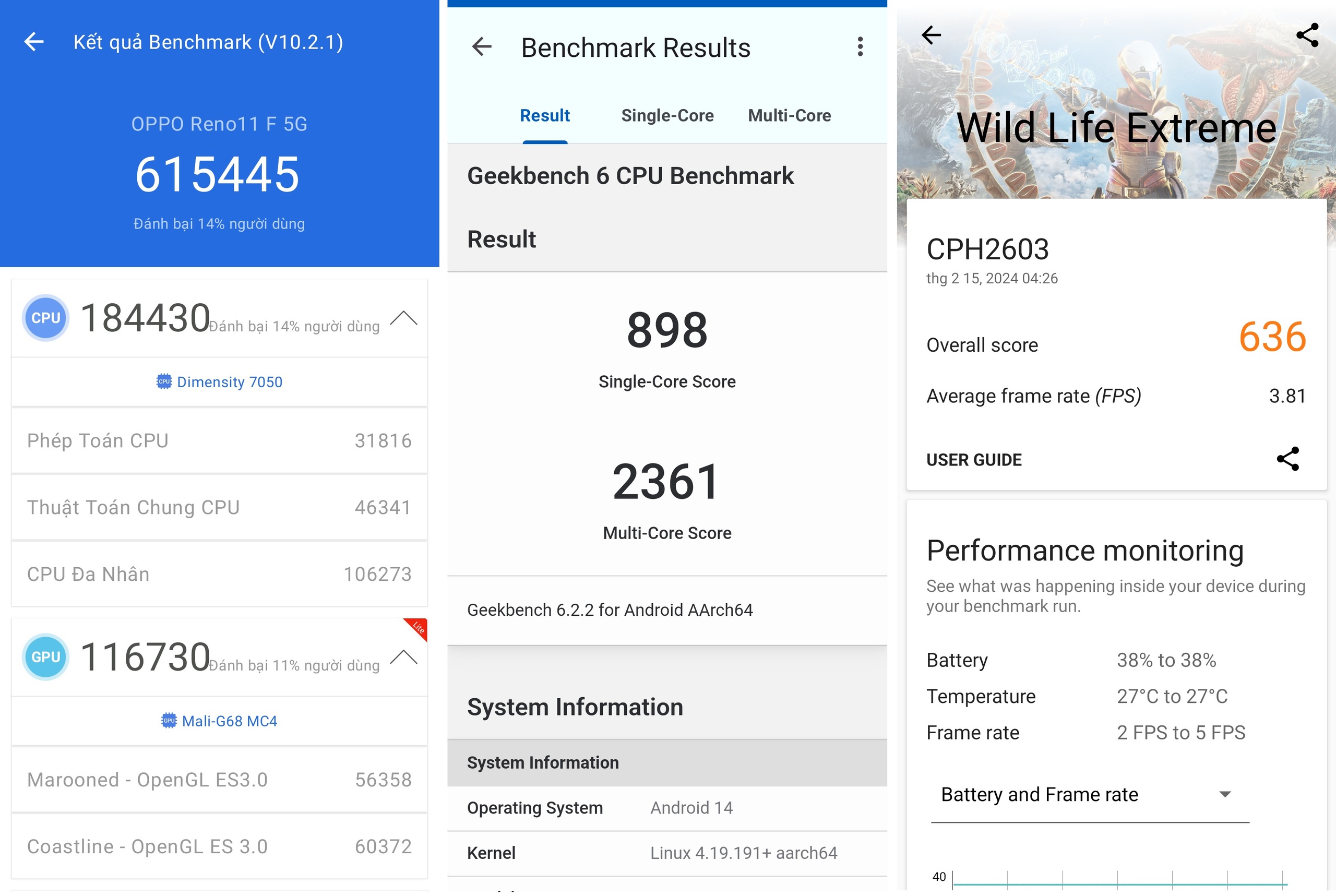
Task: Tap overall score 636
Action: point(1272,337)
